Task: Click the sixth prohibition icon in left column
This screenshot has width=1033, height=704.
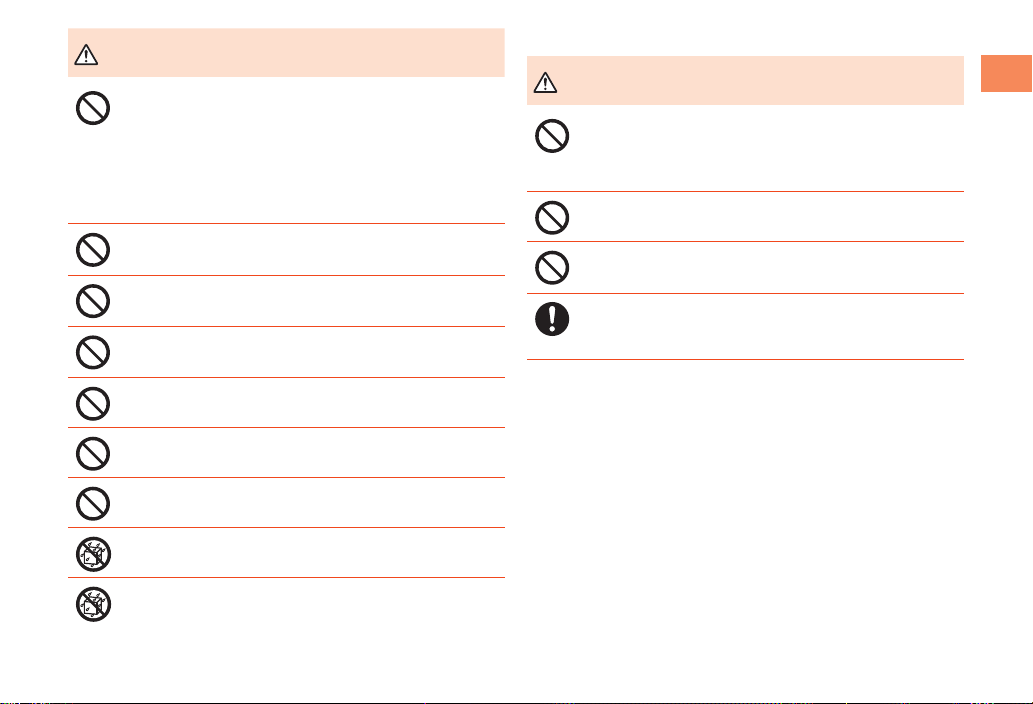Action: pos(93,454)
